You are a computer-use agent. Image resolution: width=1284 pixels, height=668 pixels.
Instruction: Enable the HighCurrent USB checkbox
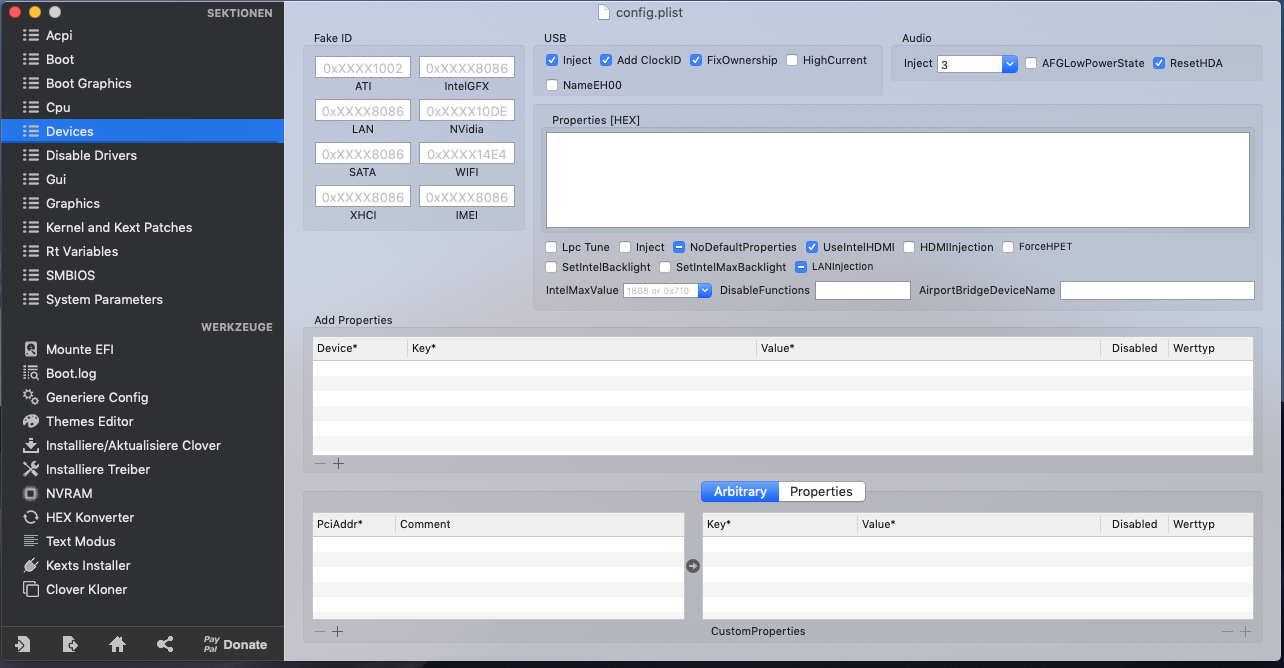pyautogui.click(x=792, y=60)
